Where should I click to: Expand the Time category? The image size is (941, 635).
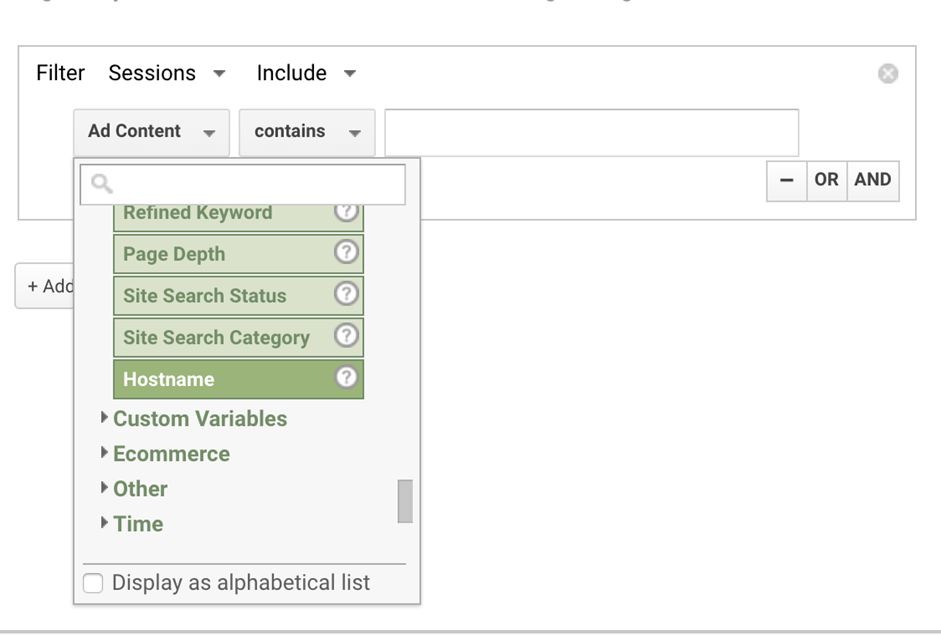137,524
